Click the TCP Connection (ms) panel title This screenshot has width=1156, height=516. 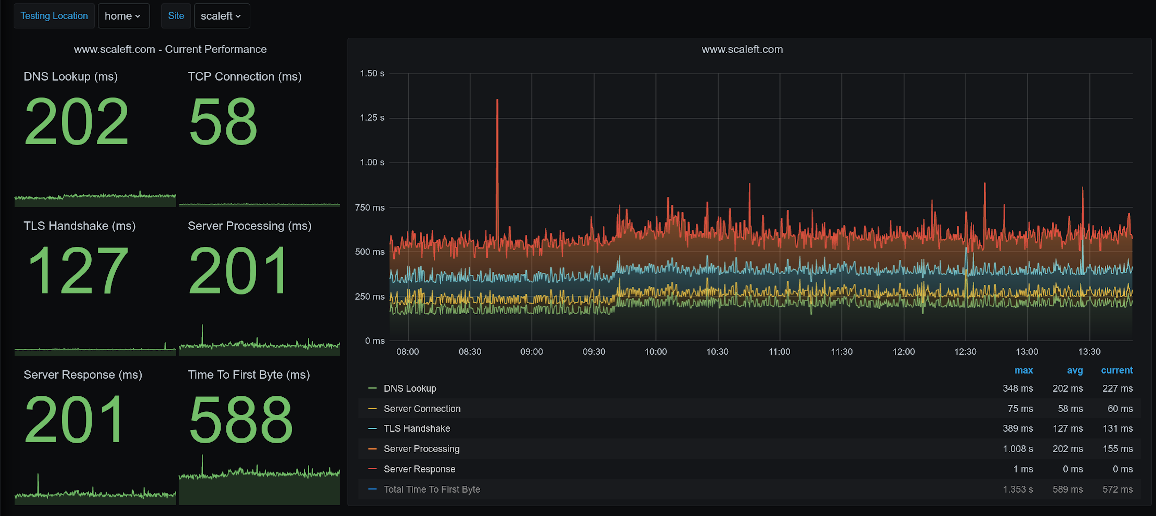point(245,77)
